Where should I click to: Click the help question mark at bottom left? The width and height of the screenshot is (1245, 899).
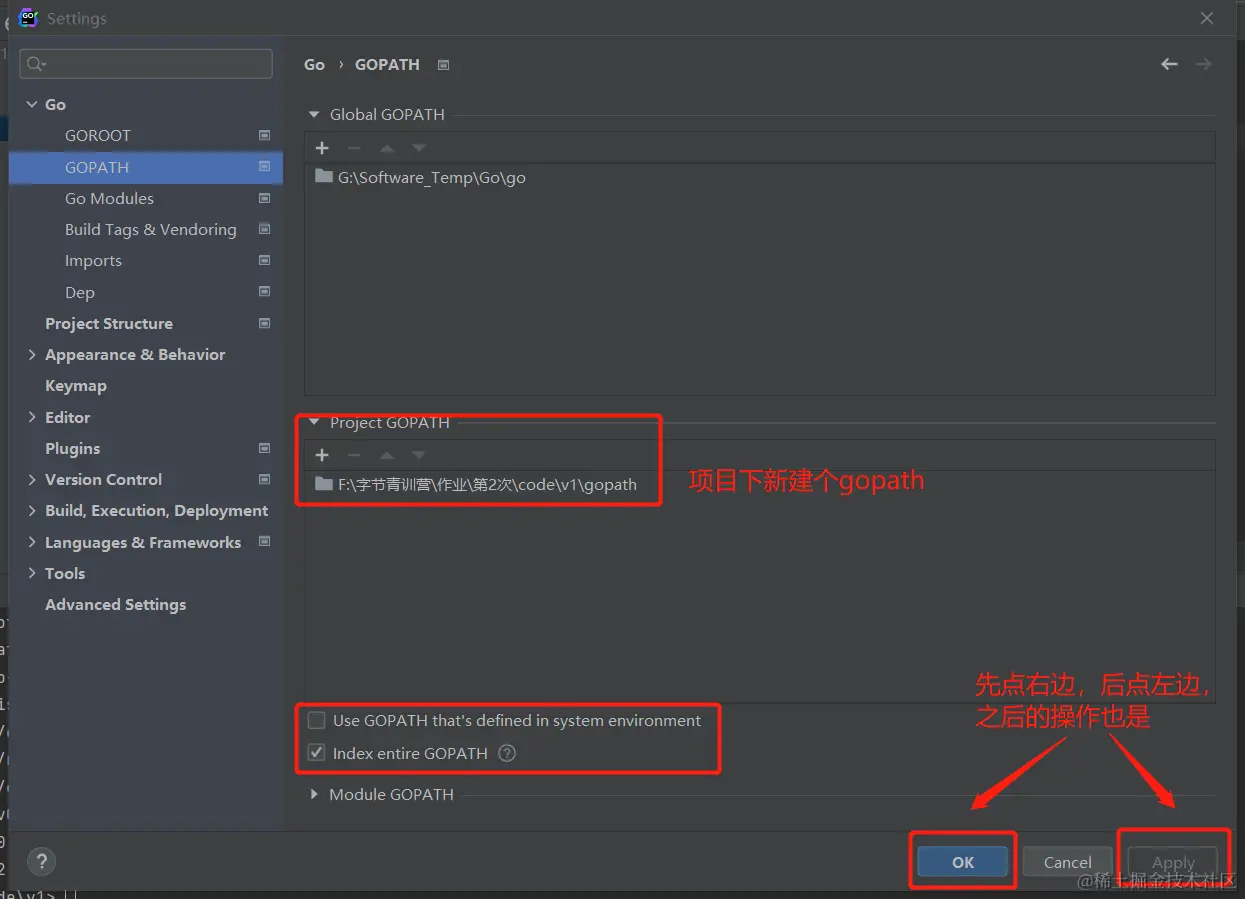pos(41,861)
